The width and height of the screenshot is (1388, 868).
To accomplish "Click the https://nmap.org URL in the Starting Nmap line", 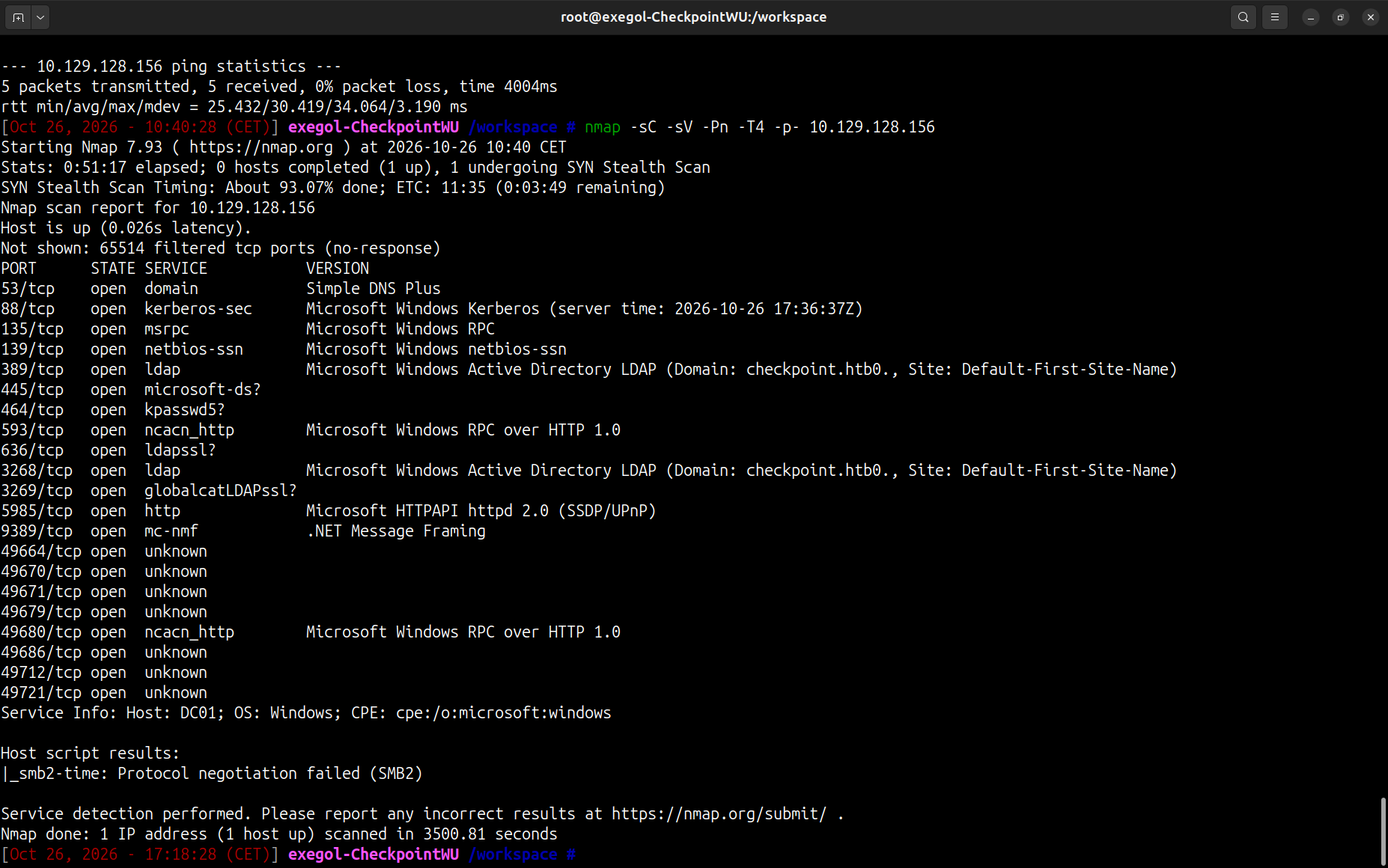I will pyautogui.click(x=261, y=147).
